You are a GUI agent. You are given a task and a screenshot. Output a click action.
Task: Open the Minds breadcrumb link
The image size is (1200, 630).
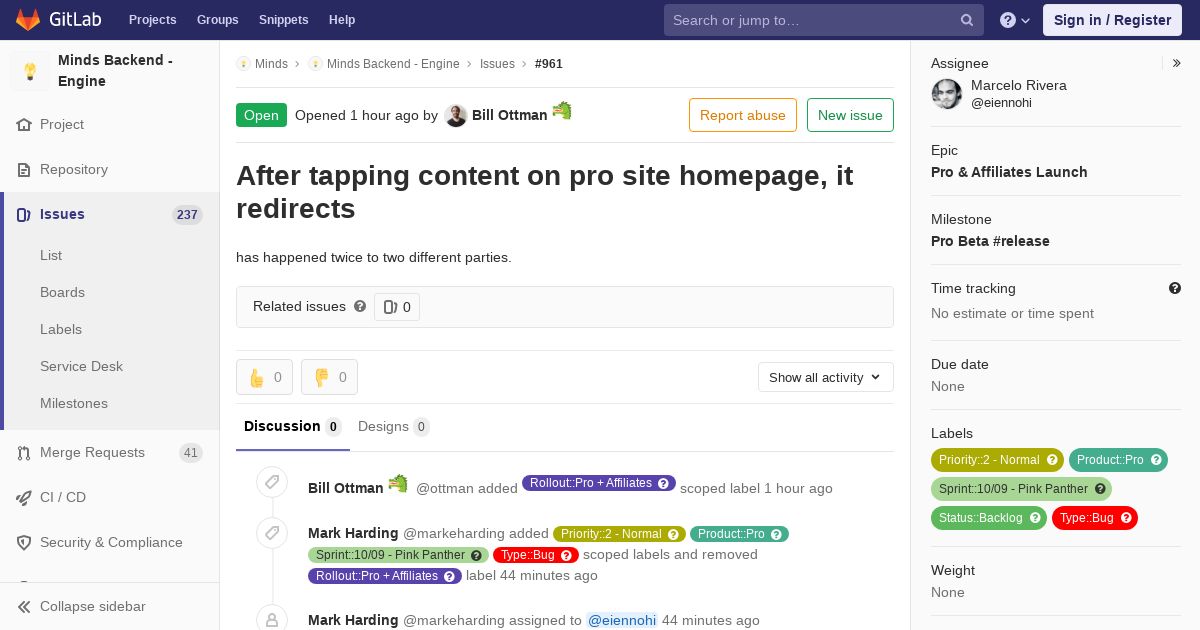click(x=271, y=64)
